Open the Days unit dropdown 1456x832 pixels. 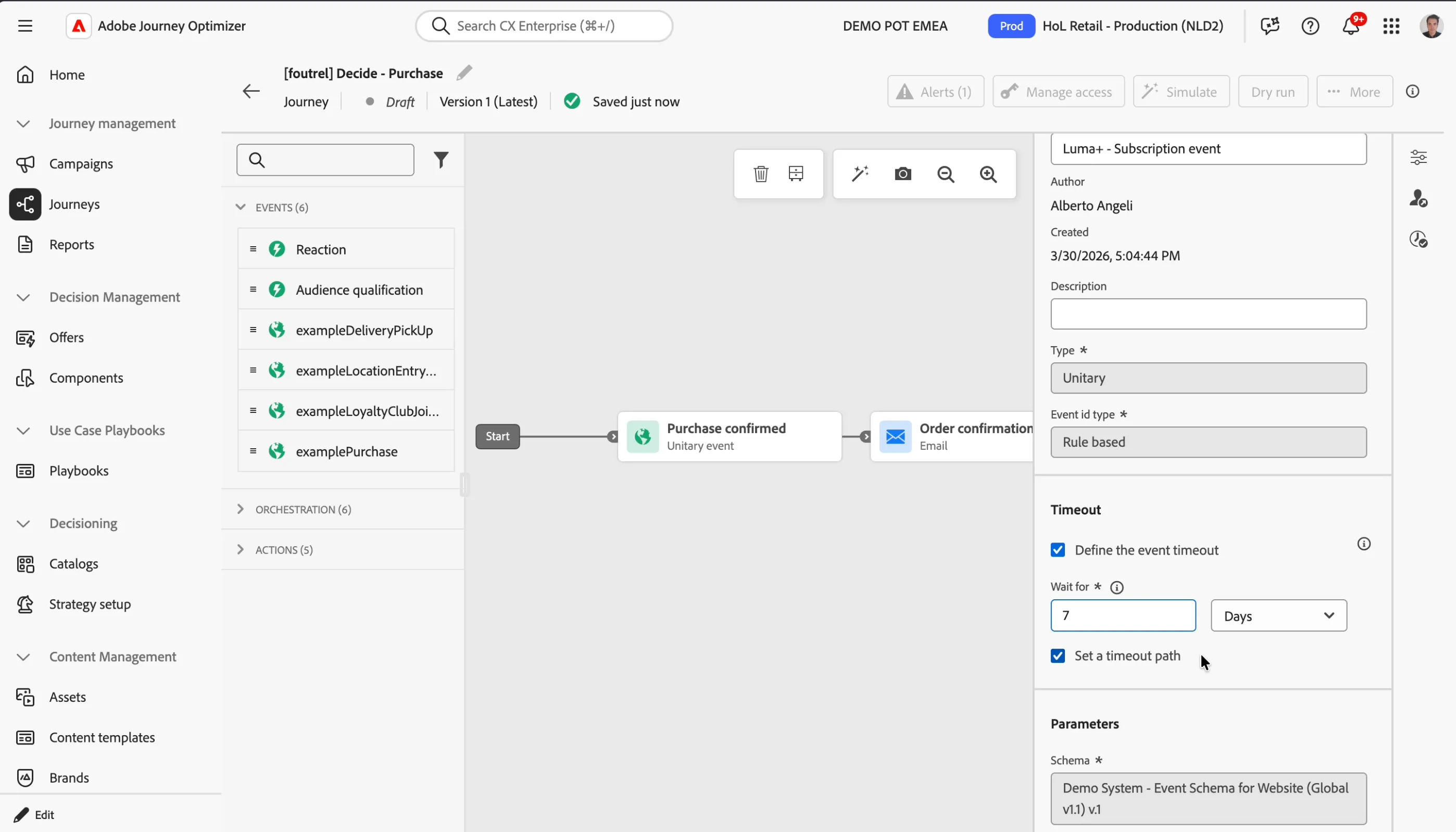[1279, 616]
